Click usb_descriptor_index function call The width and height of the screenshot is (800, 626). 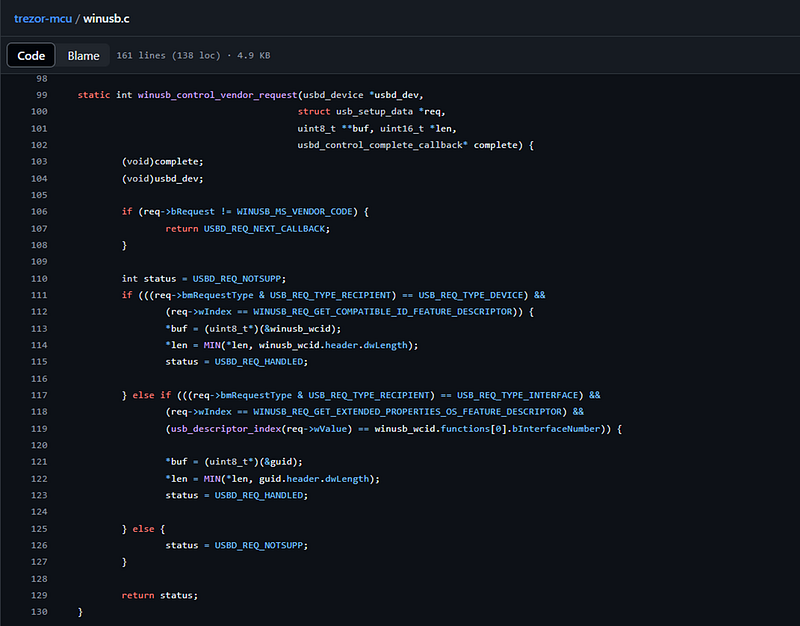pyautogui.click(x=226, y=429)
